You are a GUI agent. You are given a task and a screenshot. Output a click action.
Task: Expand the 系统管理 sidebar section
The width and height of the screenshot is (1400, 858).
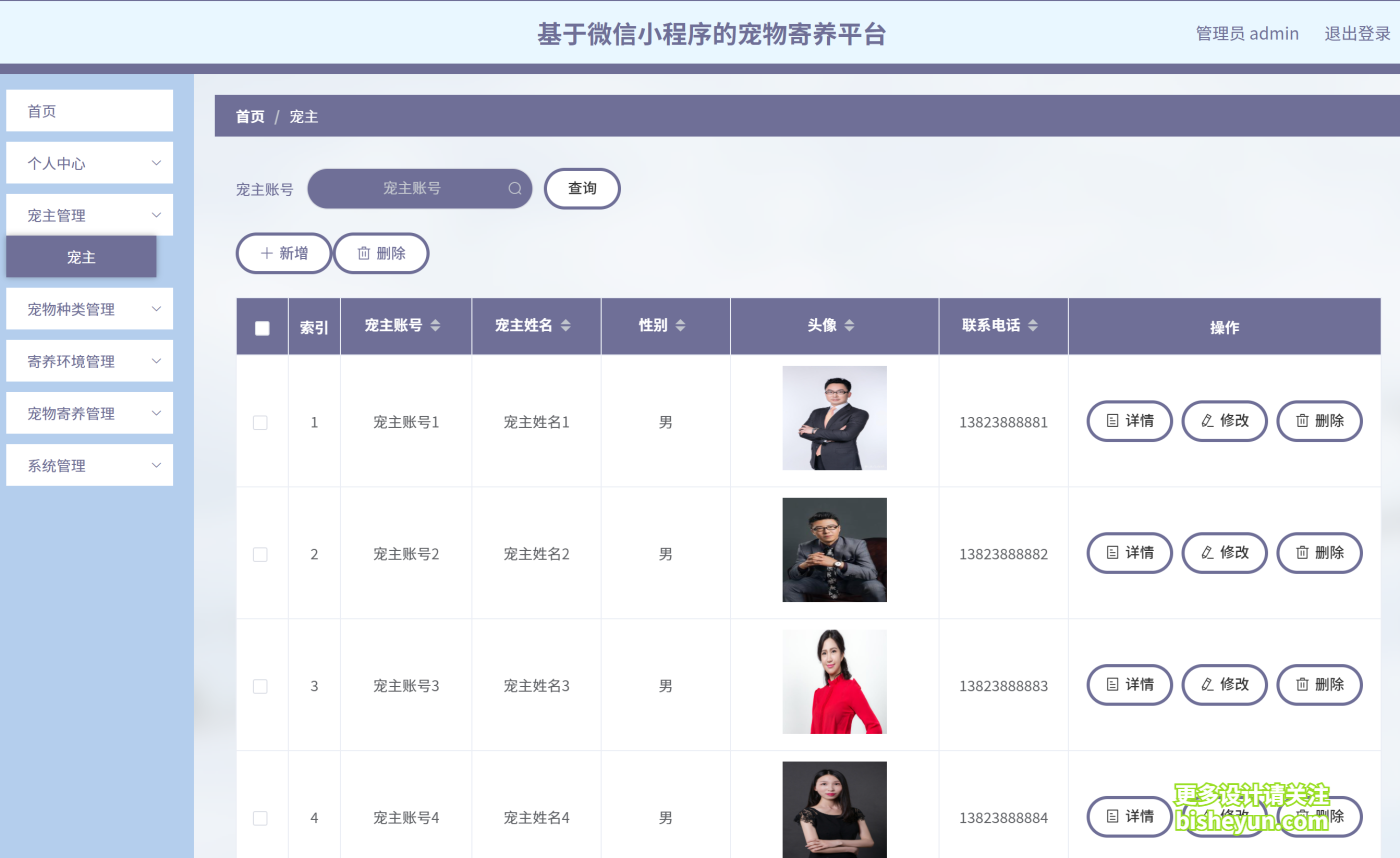89,464
